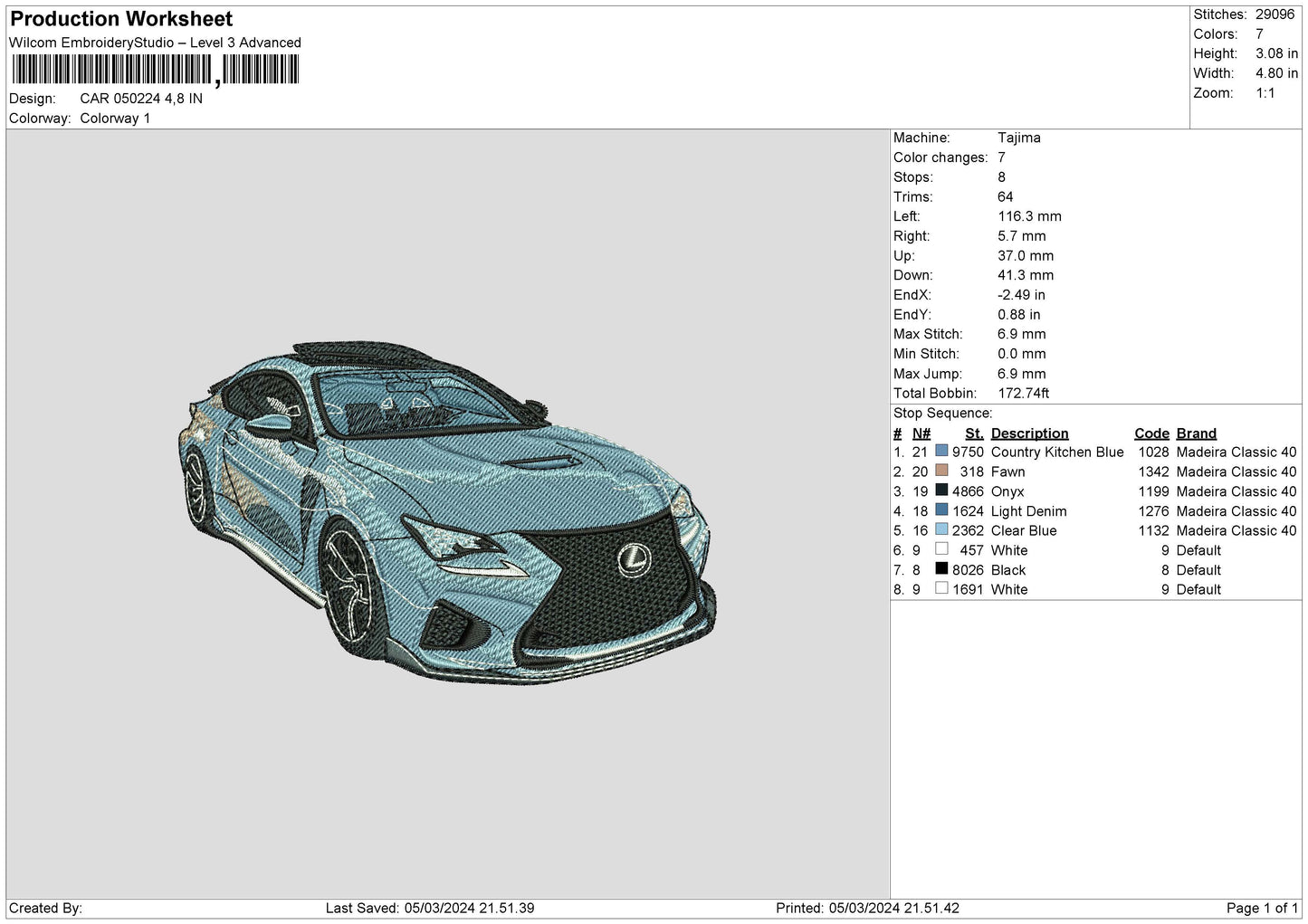
Task: Click the "Max Stitch:" label
Action: pos(928,335)
